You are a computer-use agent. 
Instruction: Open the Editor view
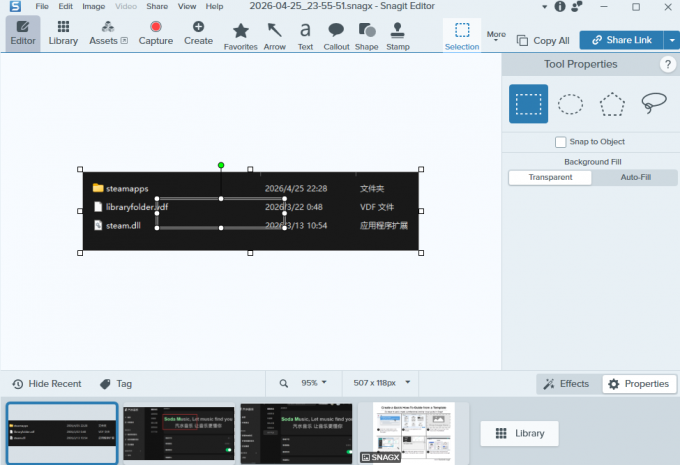coord(23,33)
